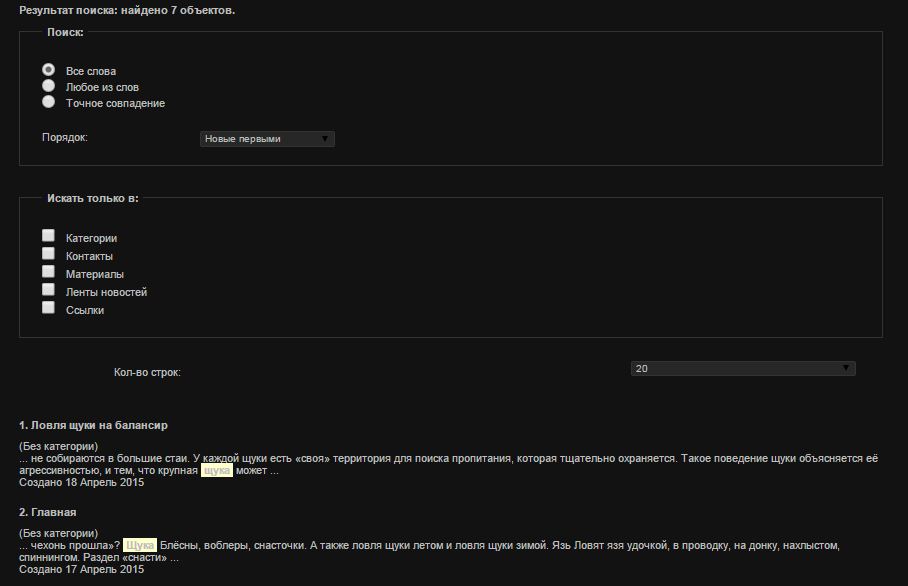Screen dimensions: 908x586
Task: Click 'Создано 18 Апрель 2015' date text
Action: pyautogui.click(x=82, y=482)
